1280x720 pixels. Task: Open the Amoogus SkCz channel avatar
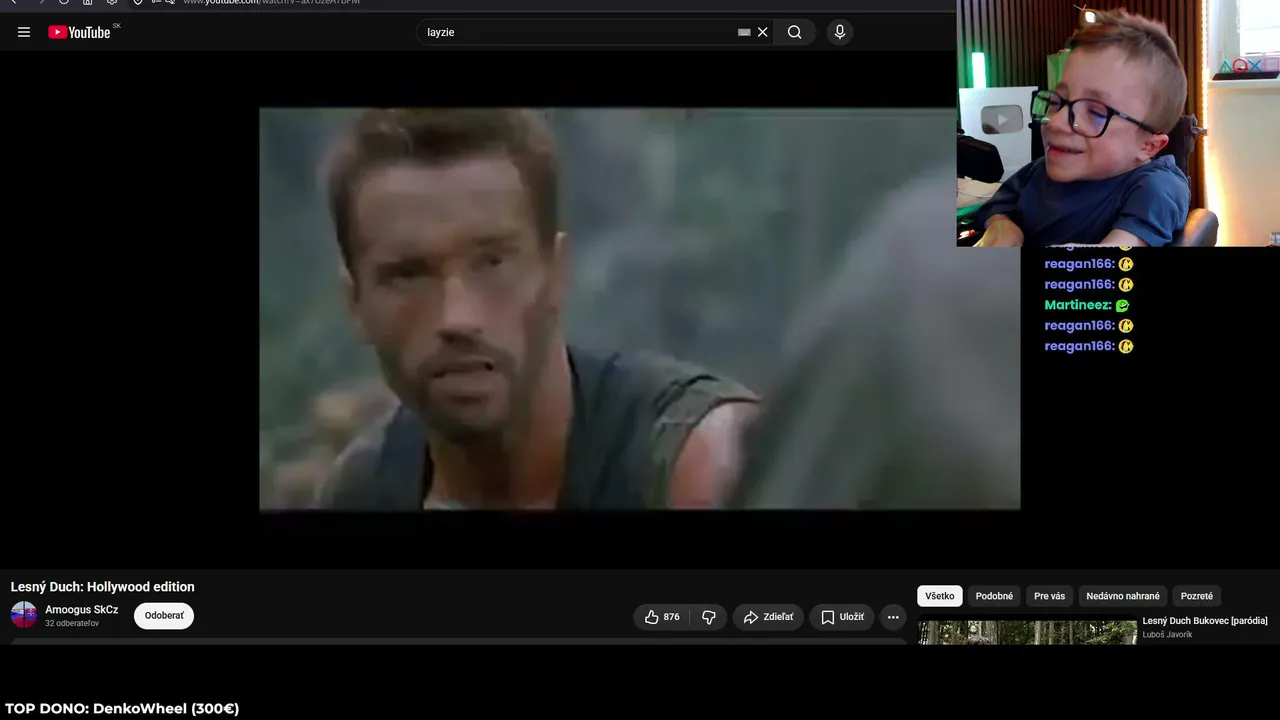24,615
